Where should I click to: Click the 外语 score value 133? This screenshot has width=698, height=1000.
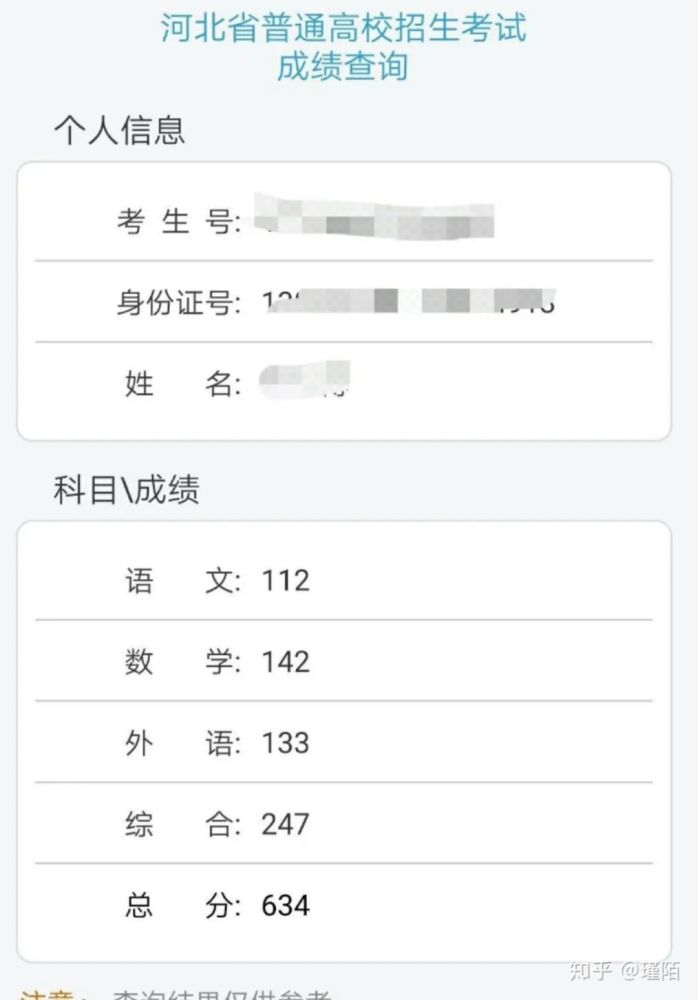285,744
